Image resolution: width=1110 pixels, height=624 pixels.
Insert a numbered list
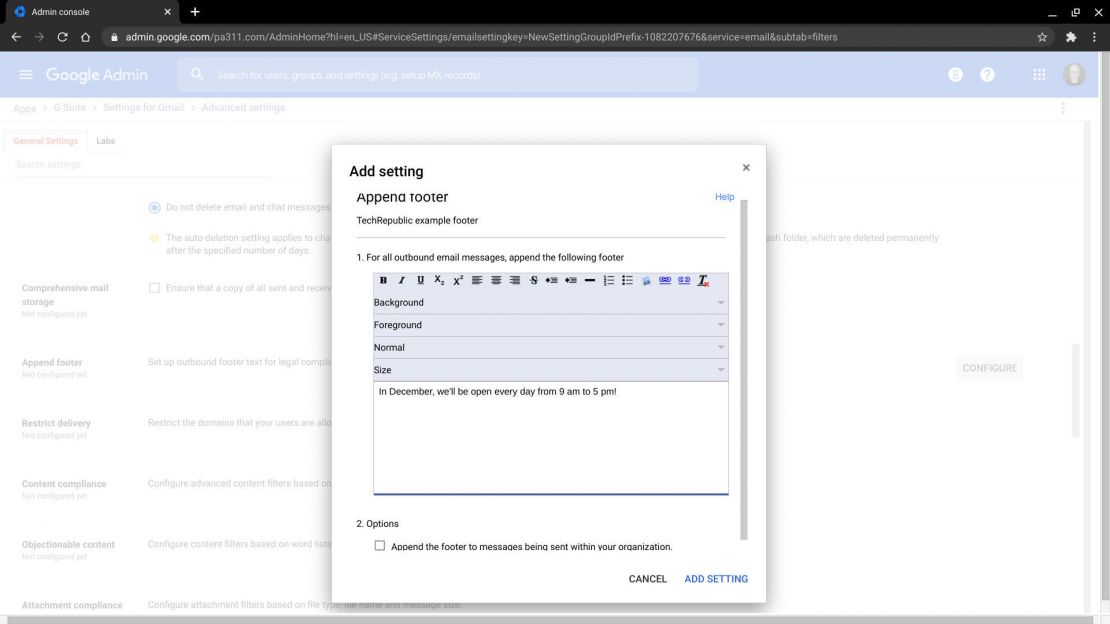click(608, 279)
